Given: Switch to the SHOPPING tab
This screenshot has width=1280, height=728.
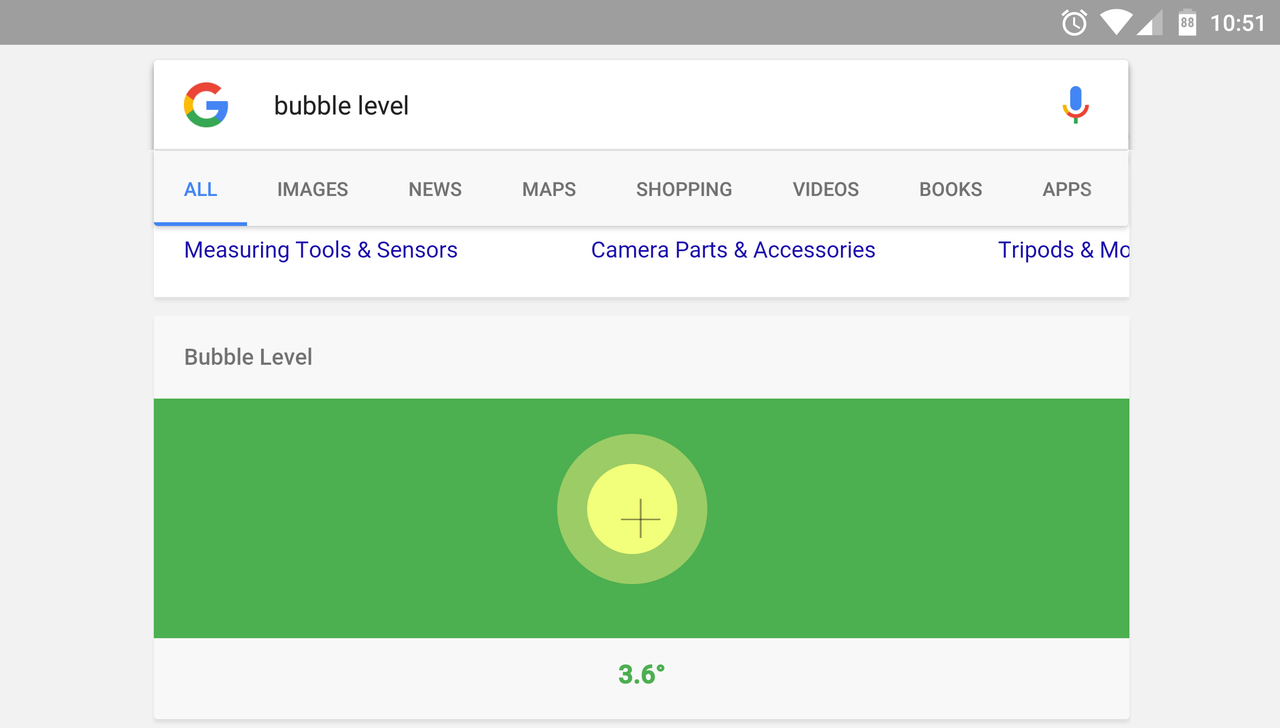Looking at the screenshot, I should click(x=684, y=190).
